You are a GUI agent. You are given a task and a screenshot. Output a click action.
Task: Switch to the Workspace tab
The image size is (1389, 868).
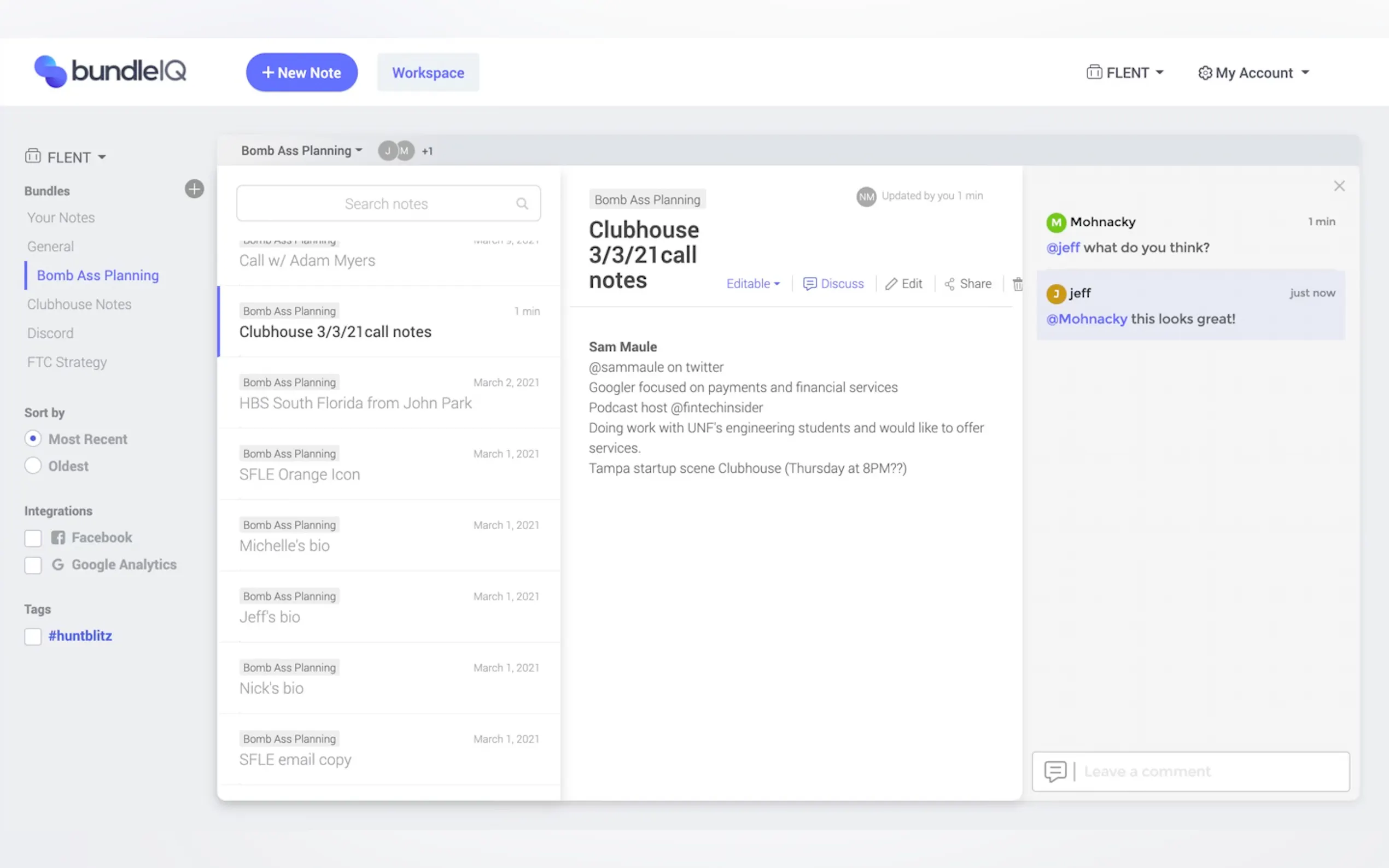[428, 73]
